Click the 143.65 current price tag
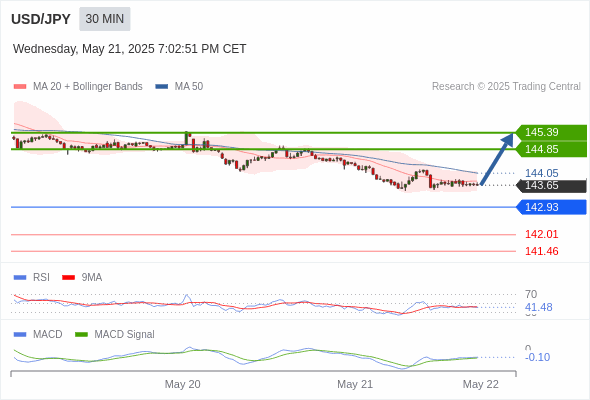 pos(551,186)
